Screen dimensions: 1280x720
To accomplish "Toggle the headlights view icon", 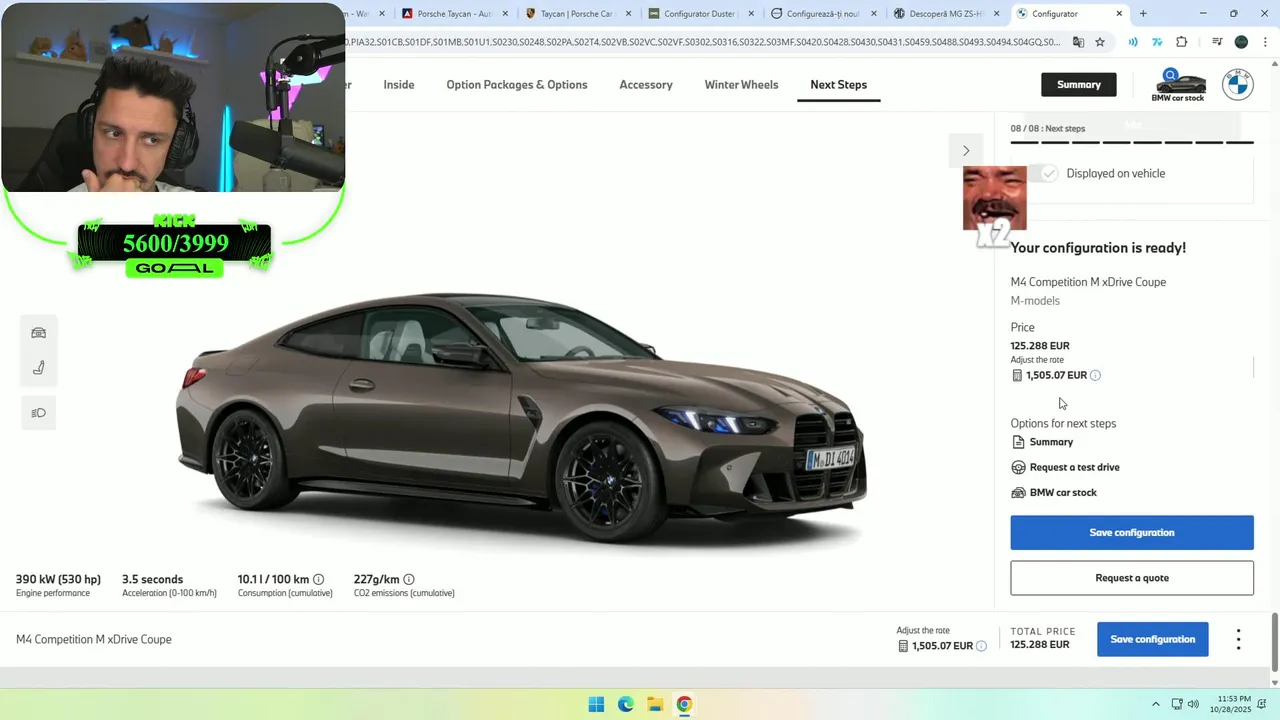I will [x=38, y=413].
